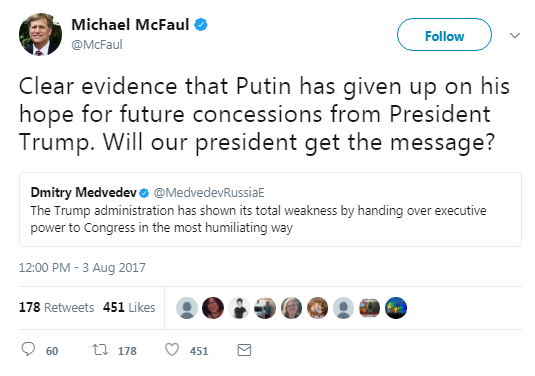Click the first gray default liker avatar

coord(187,308)
